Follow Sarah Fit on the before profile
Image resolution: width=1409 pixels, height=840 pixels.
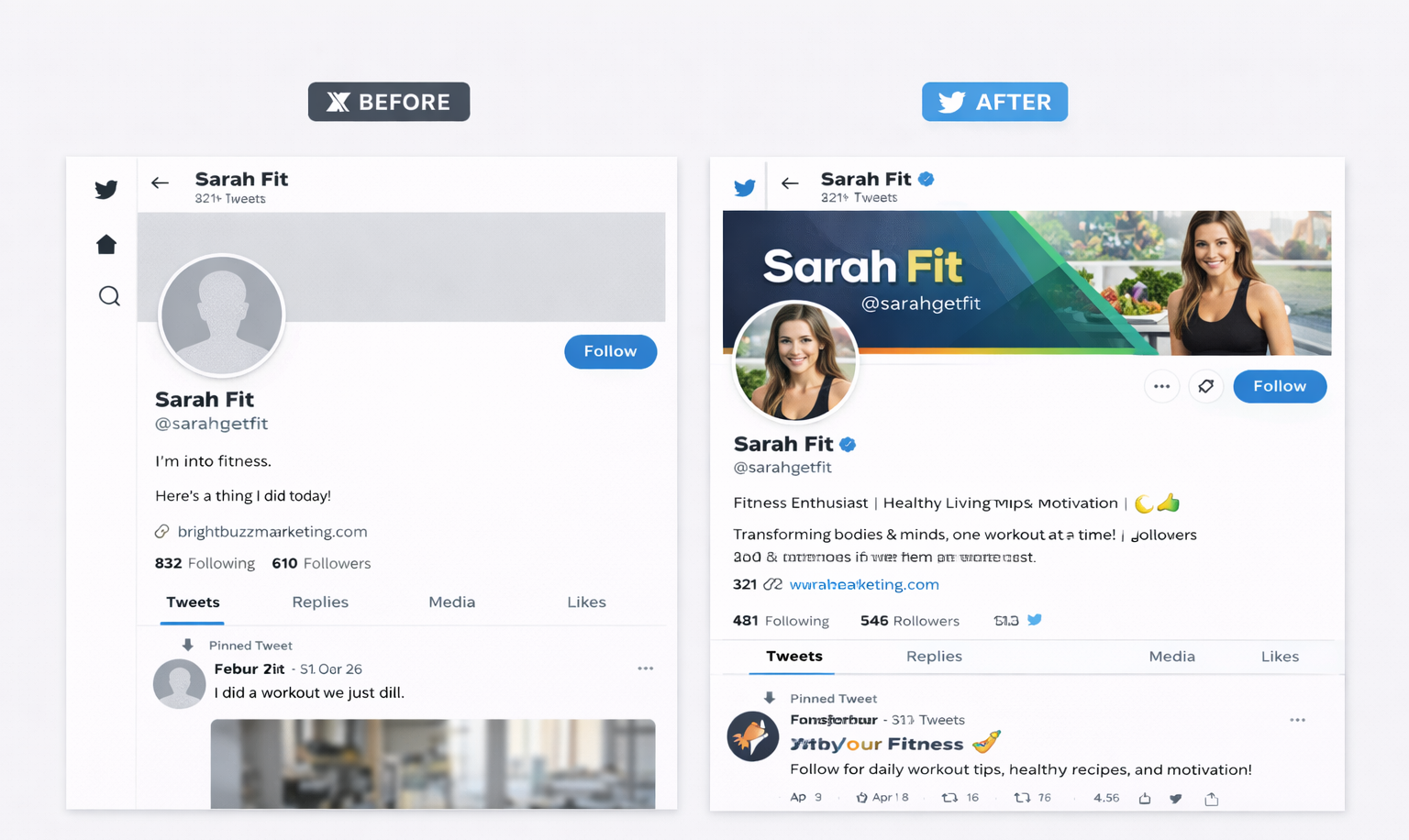[610, 351]
